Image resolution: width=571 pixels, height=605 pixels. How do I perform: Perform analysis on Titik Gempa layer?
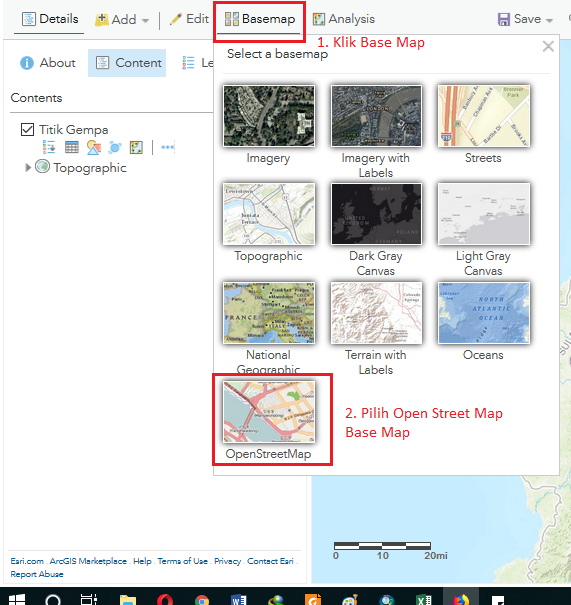pos(136,147)
